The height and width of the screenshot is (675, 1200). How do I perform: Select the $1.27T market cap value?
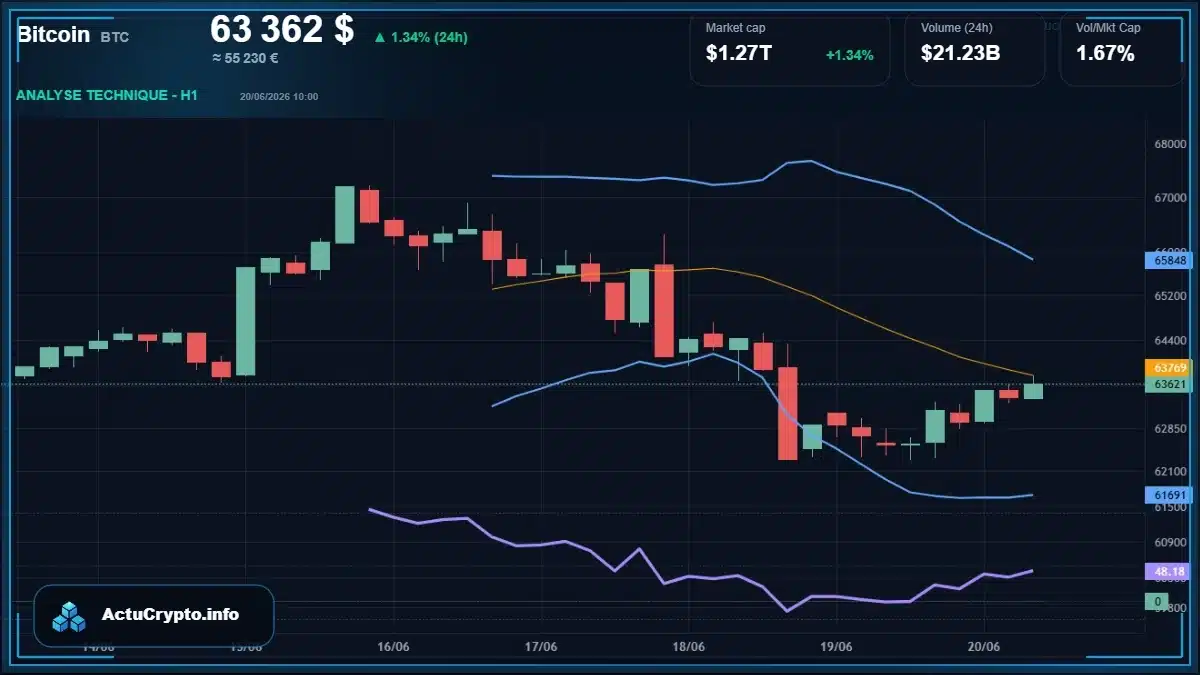coord(739,54)
